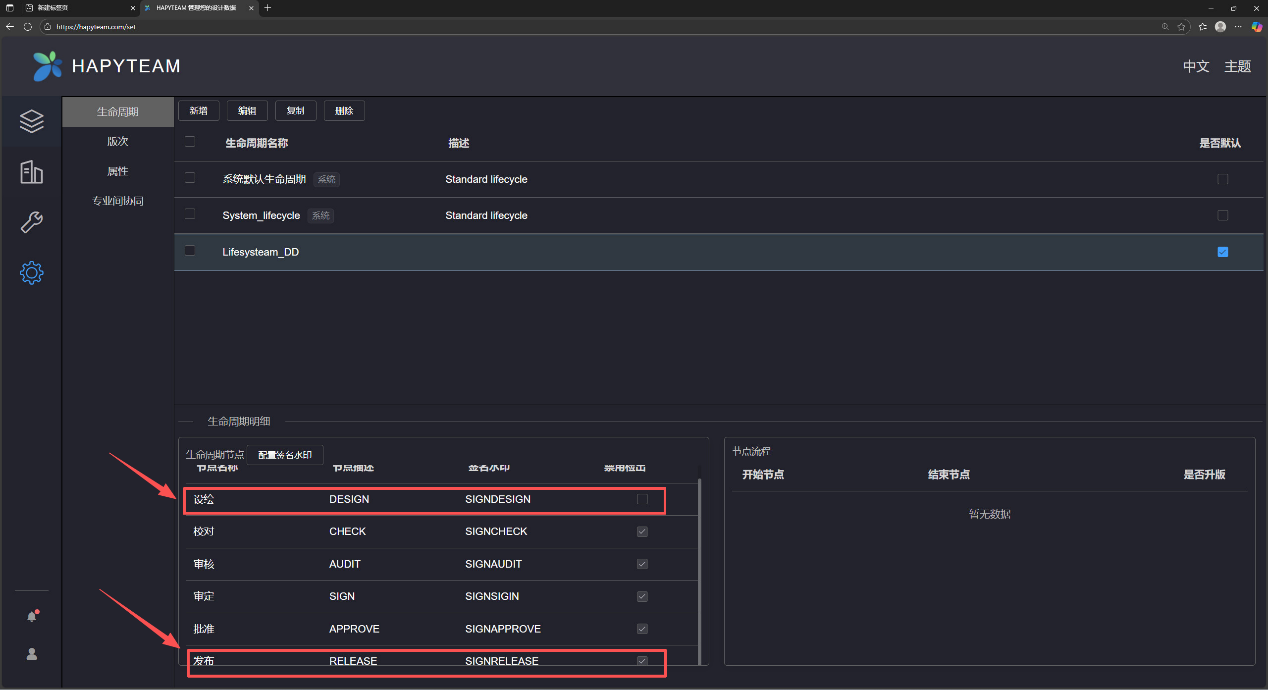Add page to favorites with star icon

(x=1181, y=27)
